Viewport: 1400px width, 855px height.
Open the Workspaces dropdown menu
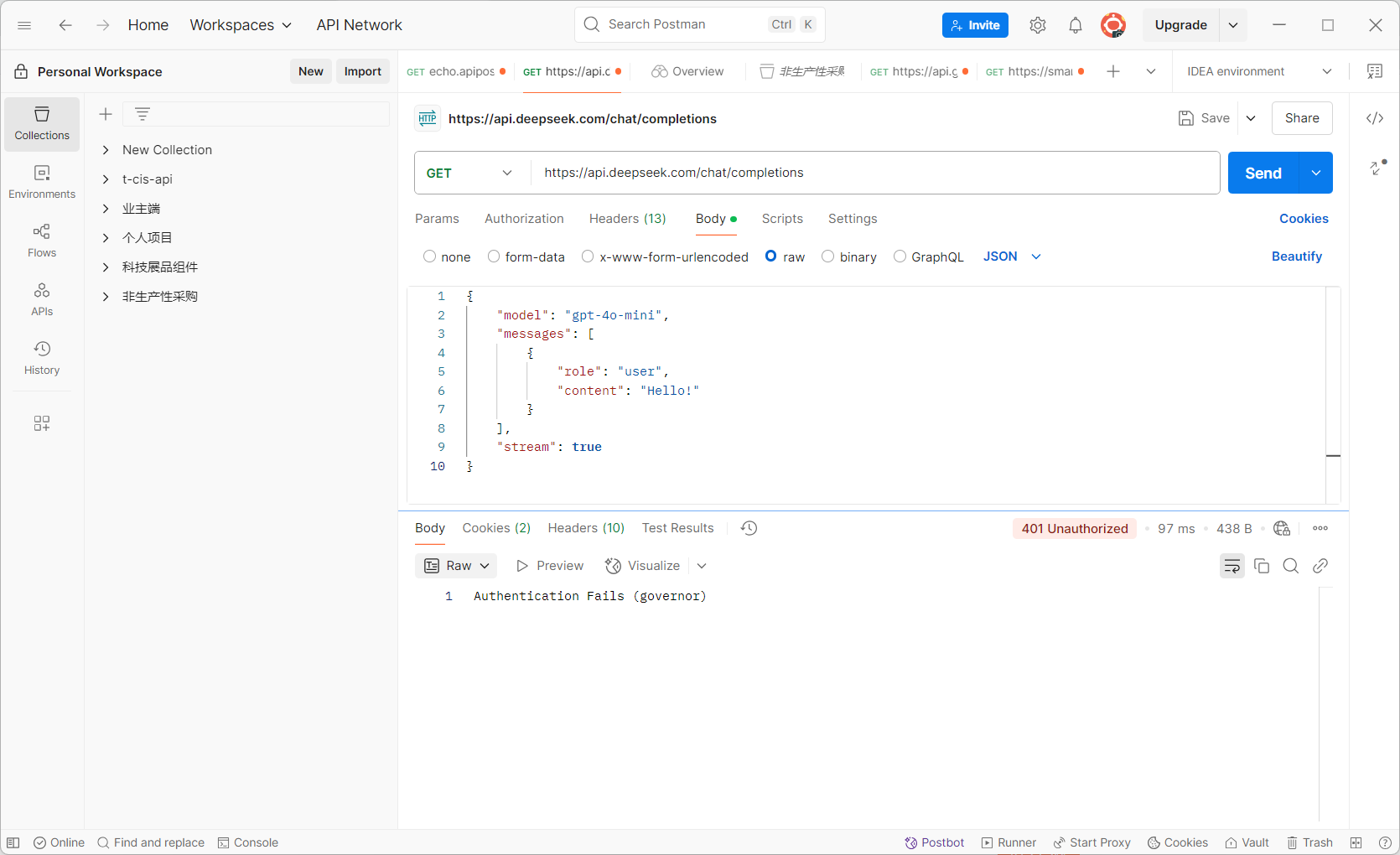[241, 25]
